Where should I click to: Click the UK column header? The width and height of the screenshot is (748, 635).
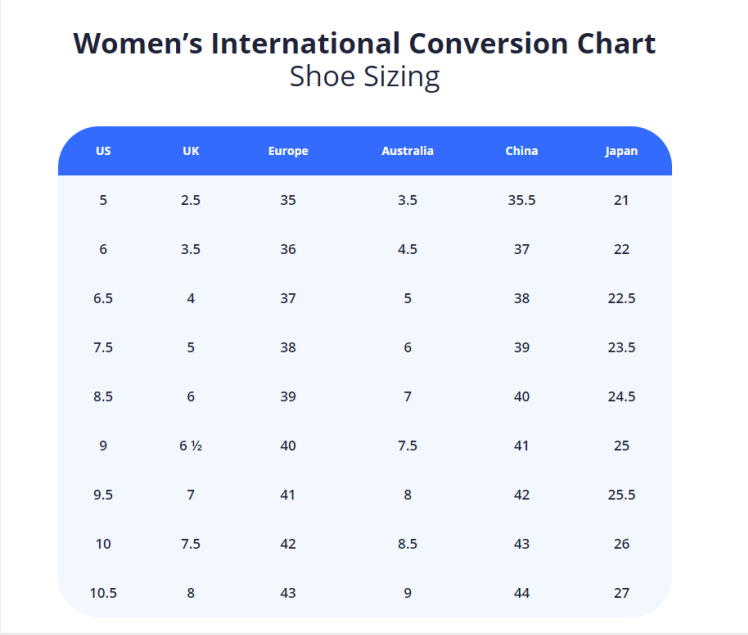pos(191,151)
